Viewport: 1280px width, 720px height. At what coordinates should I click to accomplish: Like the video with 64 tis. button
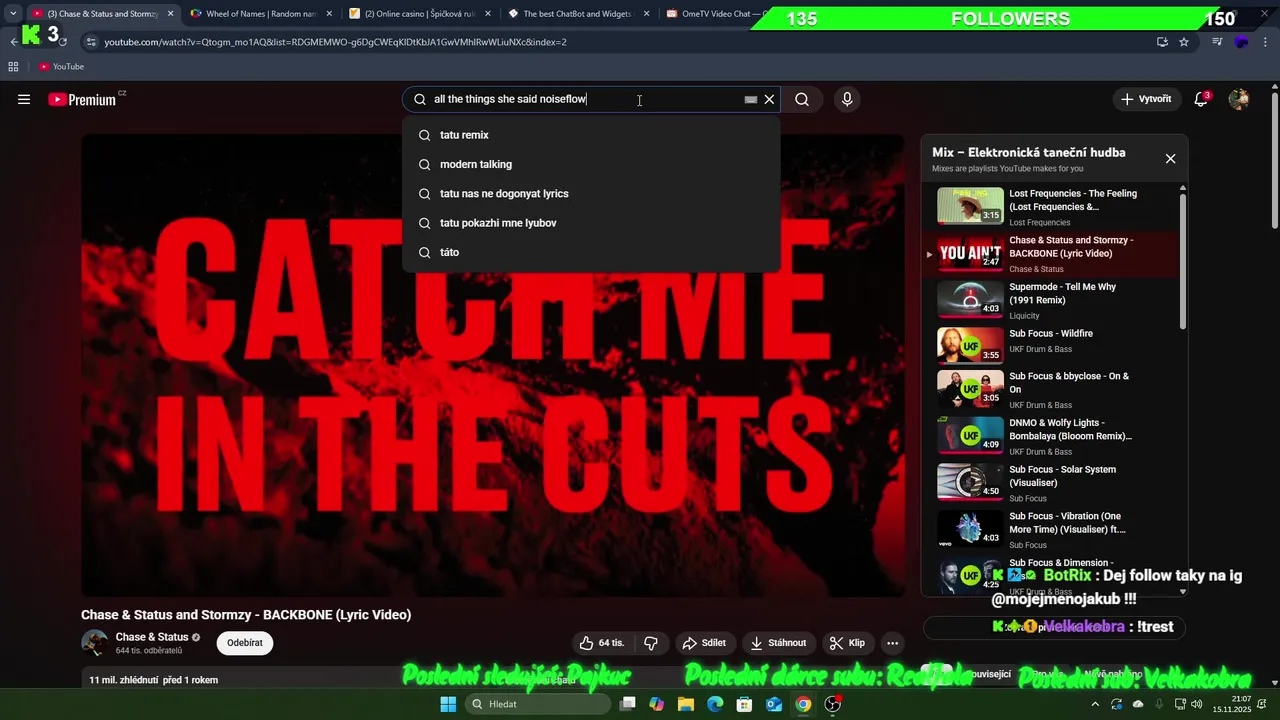click(x=601, y=643)
